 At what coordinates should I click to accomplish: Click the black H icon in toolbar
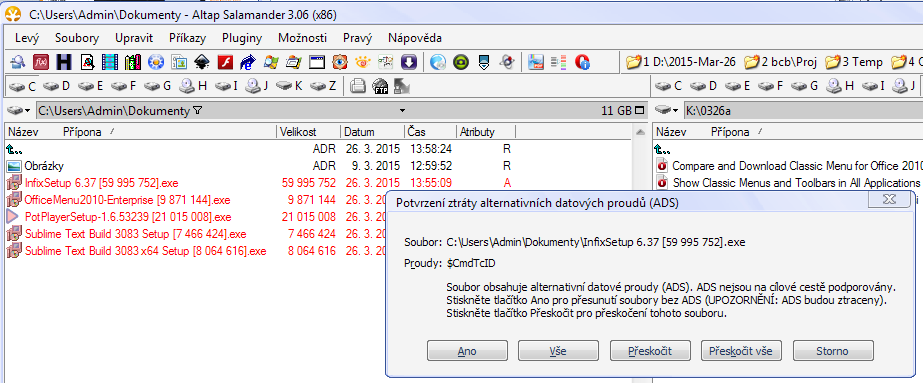64,62
